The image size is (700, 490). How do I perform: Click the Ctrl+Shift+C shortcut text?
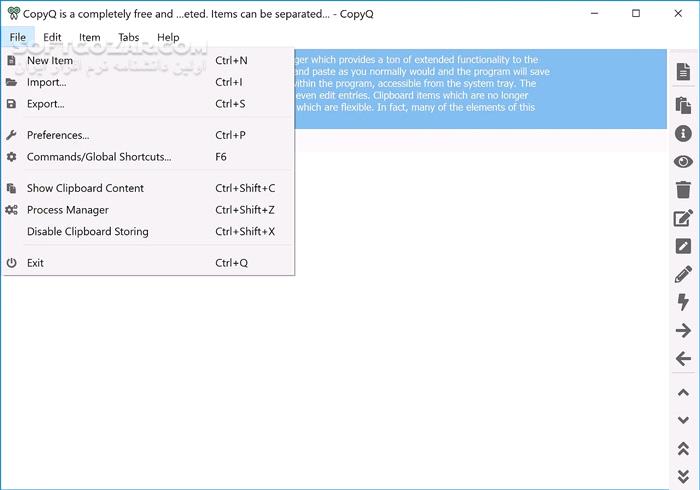click(245, 188)
